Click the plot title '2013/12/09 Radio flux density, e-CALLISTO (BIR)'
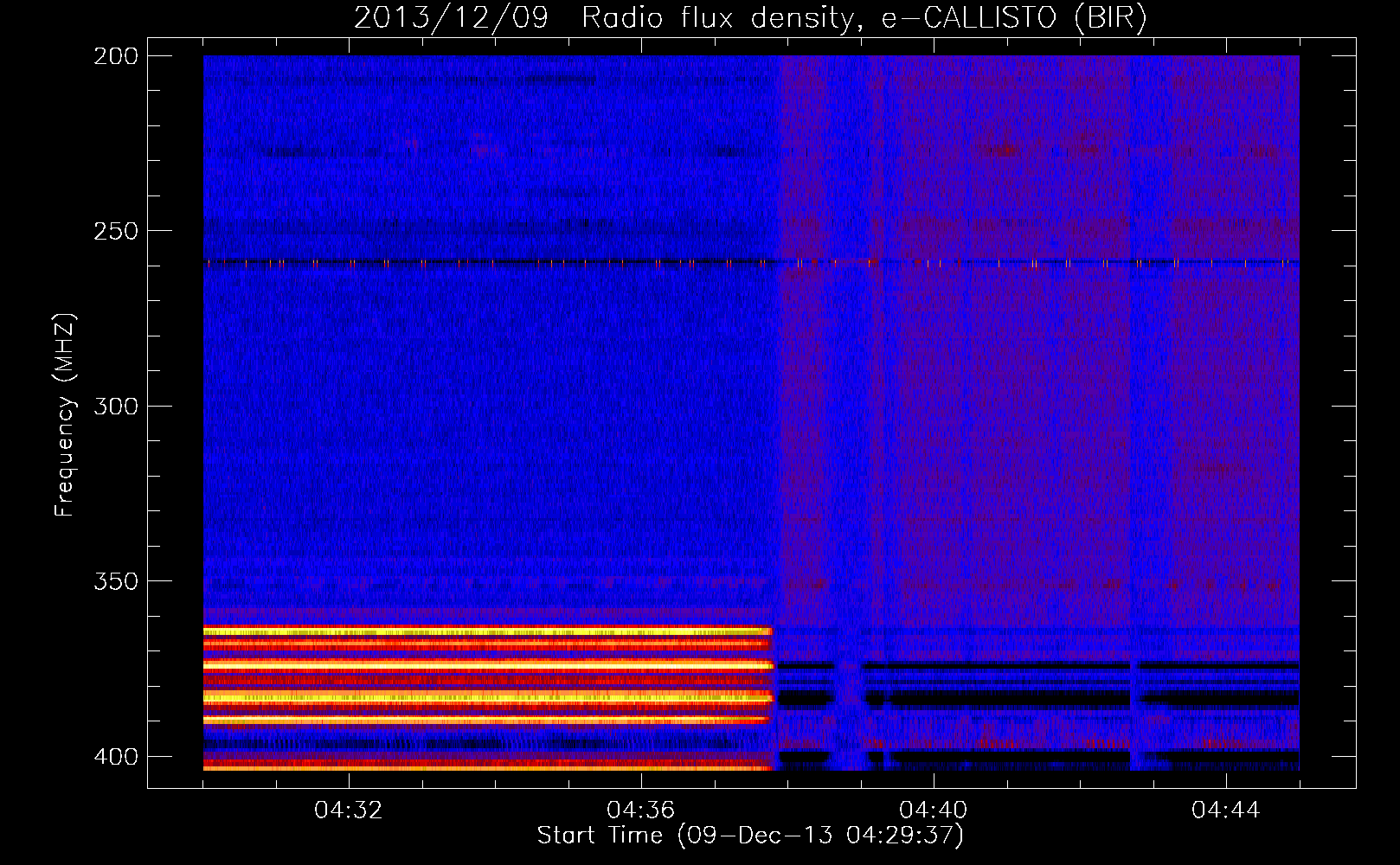This screenshot has width=1400, height=865. 750,18
